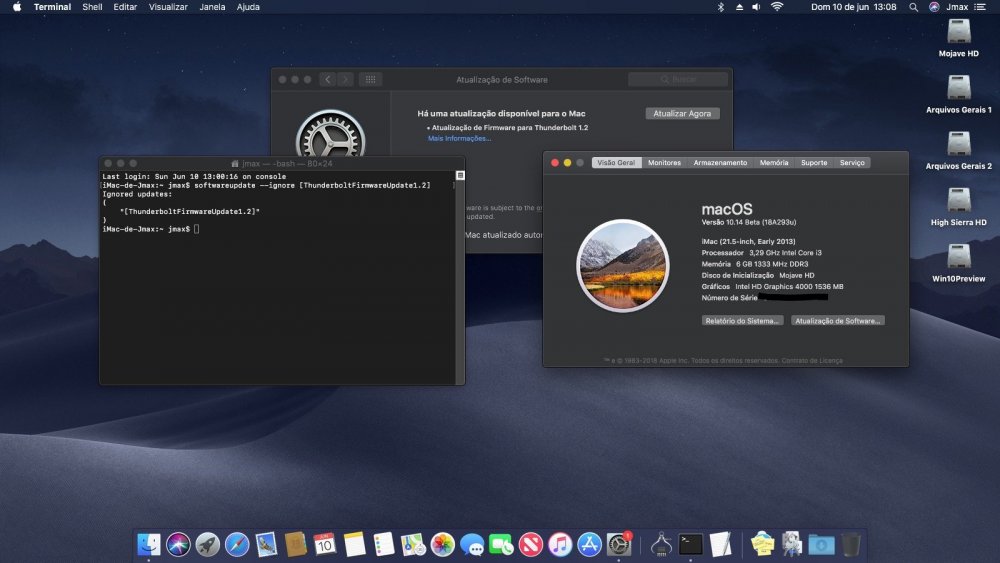
Task: Open Launchpad rocket icon in Dock
Action: click(207, 545)
